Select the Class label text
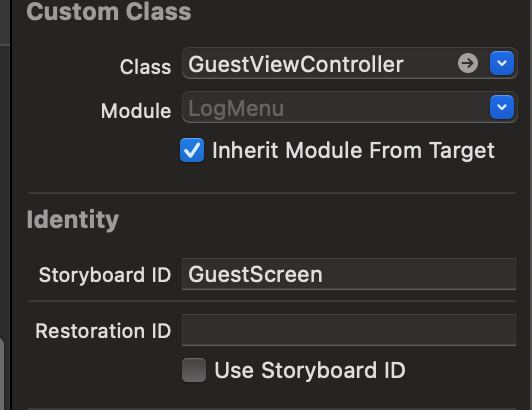532x410 pixels. [145, 67]
